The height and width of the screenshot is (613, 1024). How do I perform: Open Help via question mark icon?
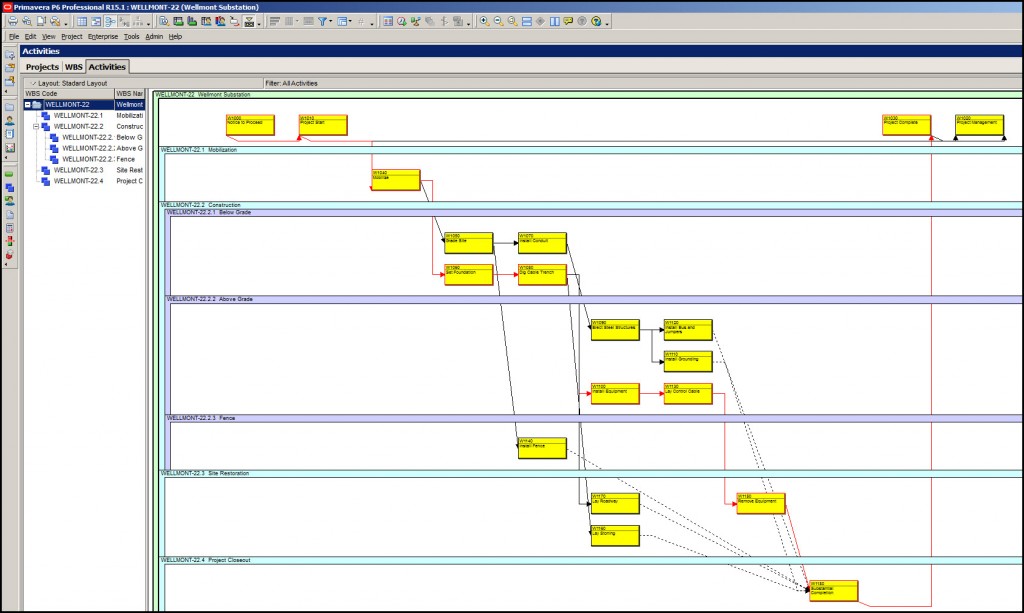tap(597, 21)
